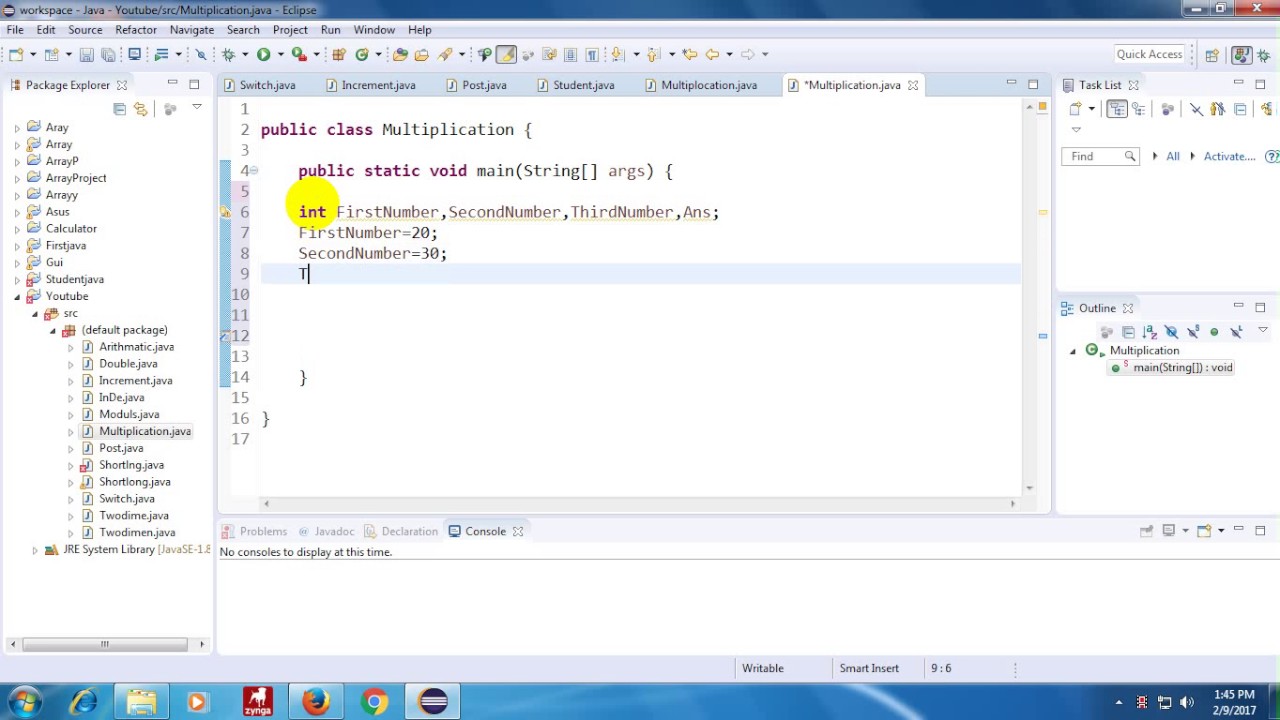Click the Windows Start button
The height and width of the screenshot is (720, 1280).
point(25,702)
